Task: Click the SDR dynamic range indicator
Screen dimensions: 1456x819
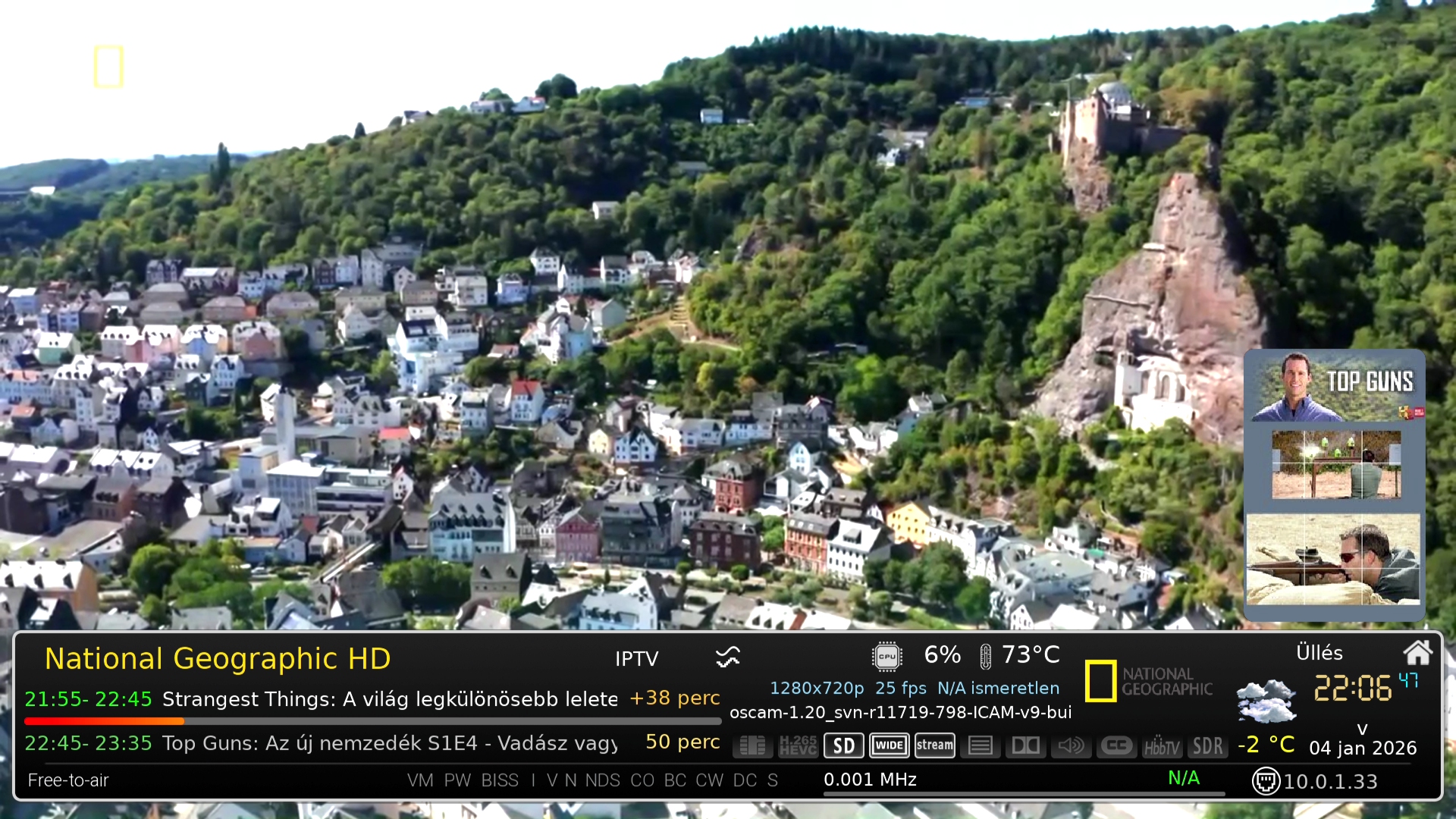Action: click(x=1207, y=746)
